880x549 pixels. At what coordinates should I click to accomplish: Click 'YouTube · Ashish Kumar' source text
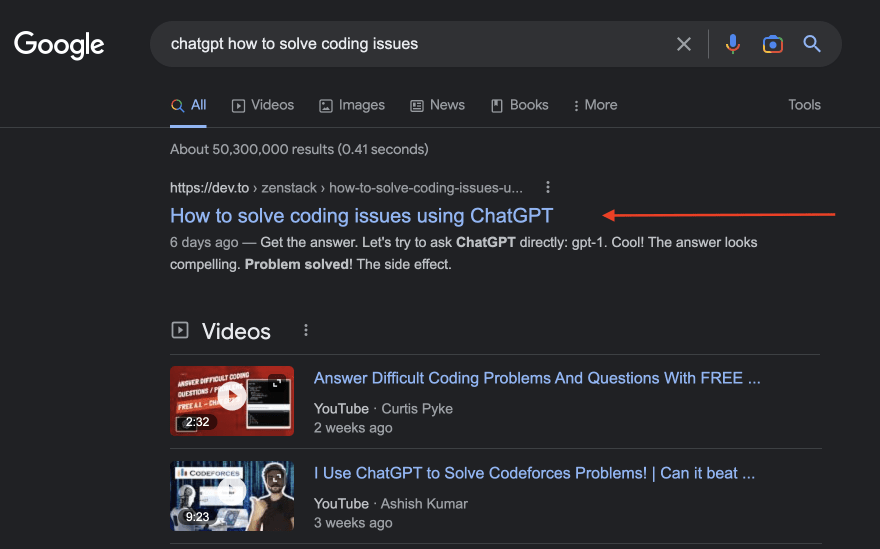(x=391, y=504)
